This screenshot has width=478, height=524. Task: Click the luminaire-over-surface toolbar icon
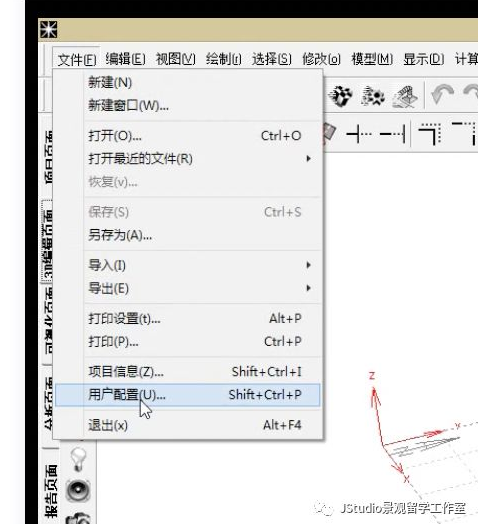point(405,97)
